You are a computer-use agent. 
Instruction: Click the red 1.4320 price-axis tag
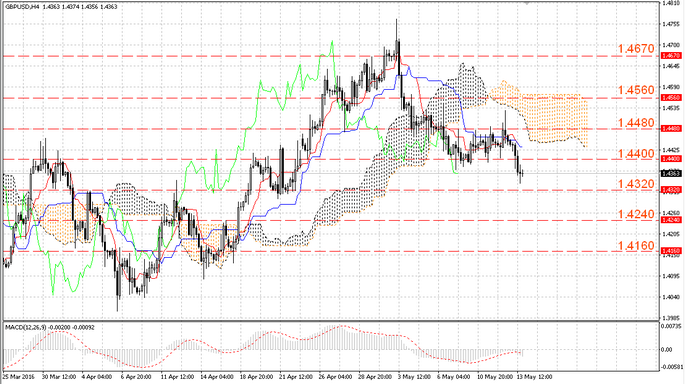point(671,190)
